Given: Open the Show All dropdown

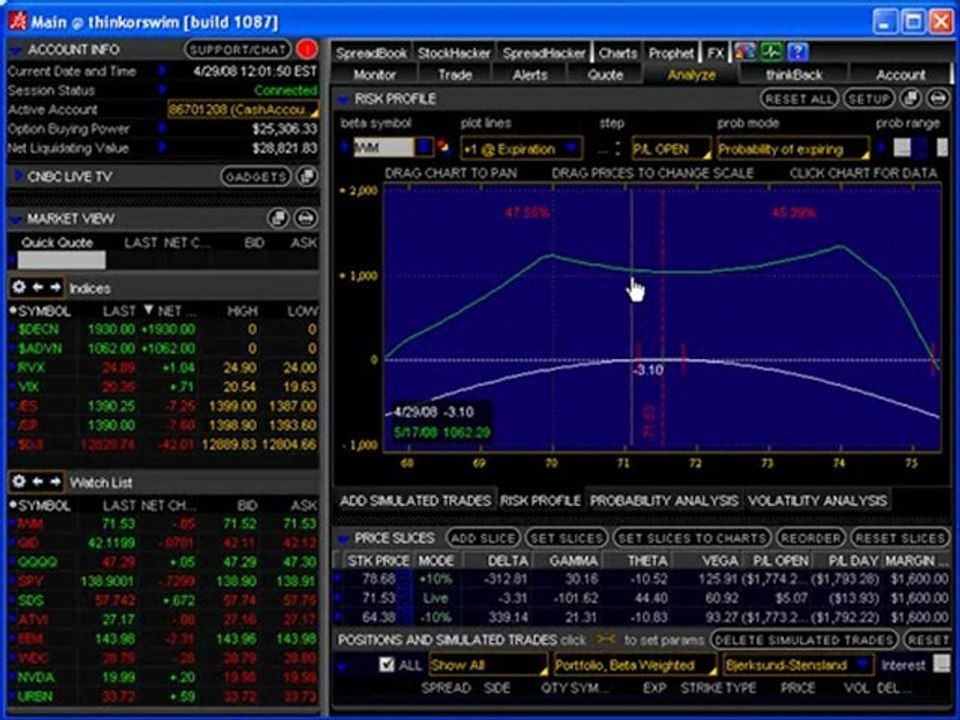Looking at the screenshot, I should click(487, 665).
